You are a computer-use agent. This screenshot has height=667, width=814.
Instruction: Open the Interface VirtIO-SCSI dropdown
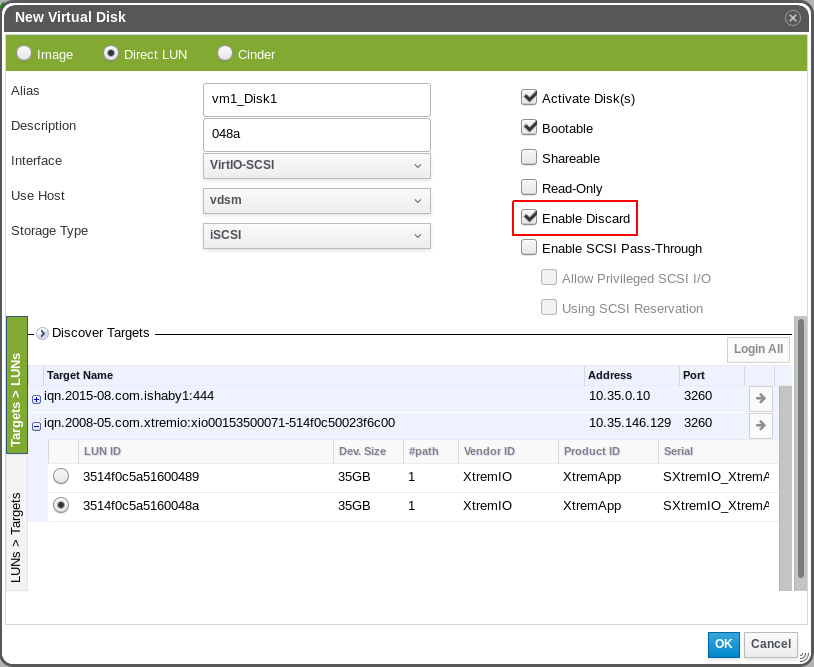tap(316, 165)
